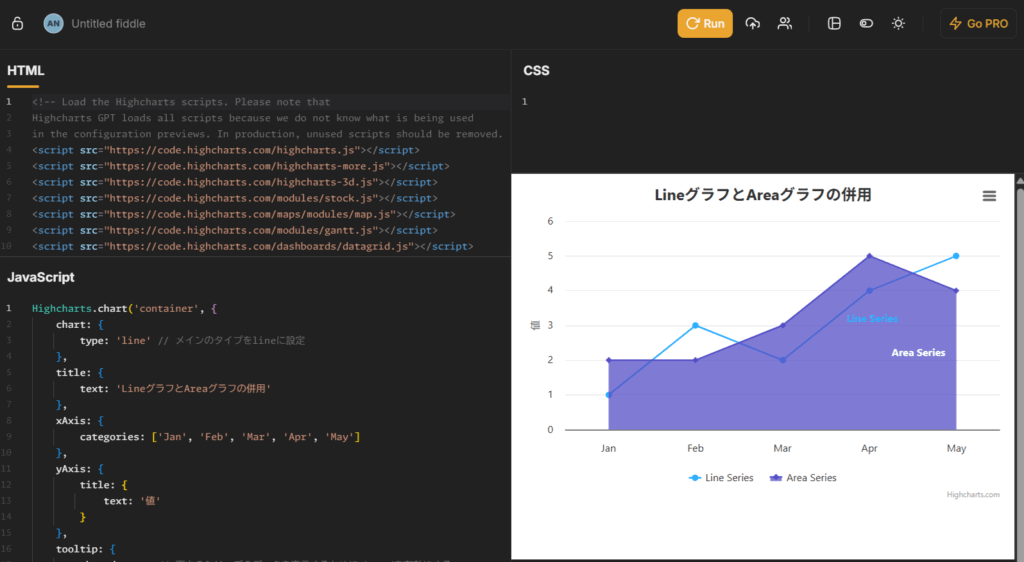Click the Untitled fiddle title field
Viewport: 1024px width, 562px height.
coord(108,23)
